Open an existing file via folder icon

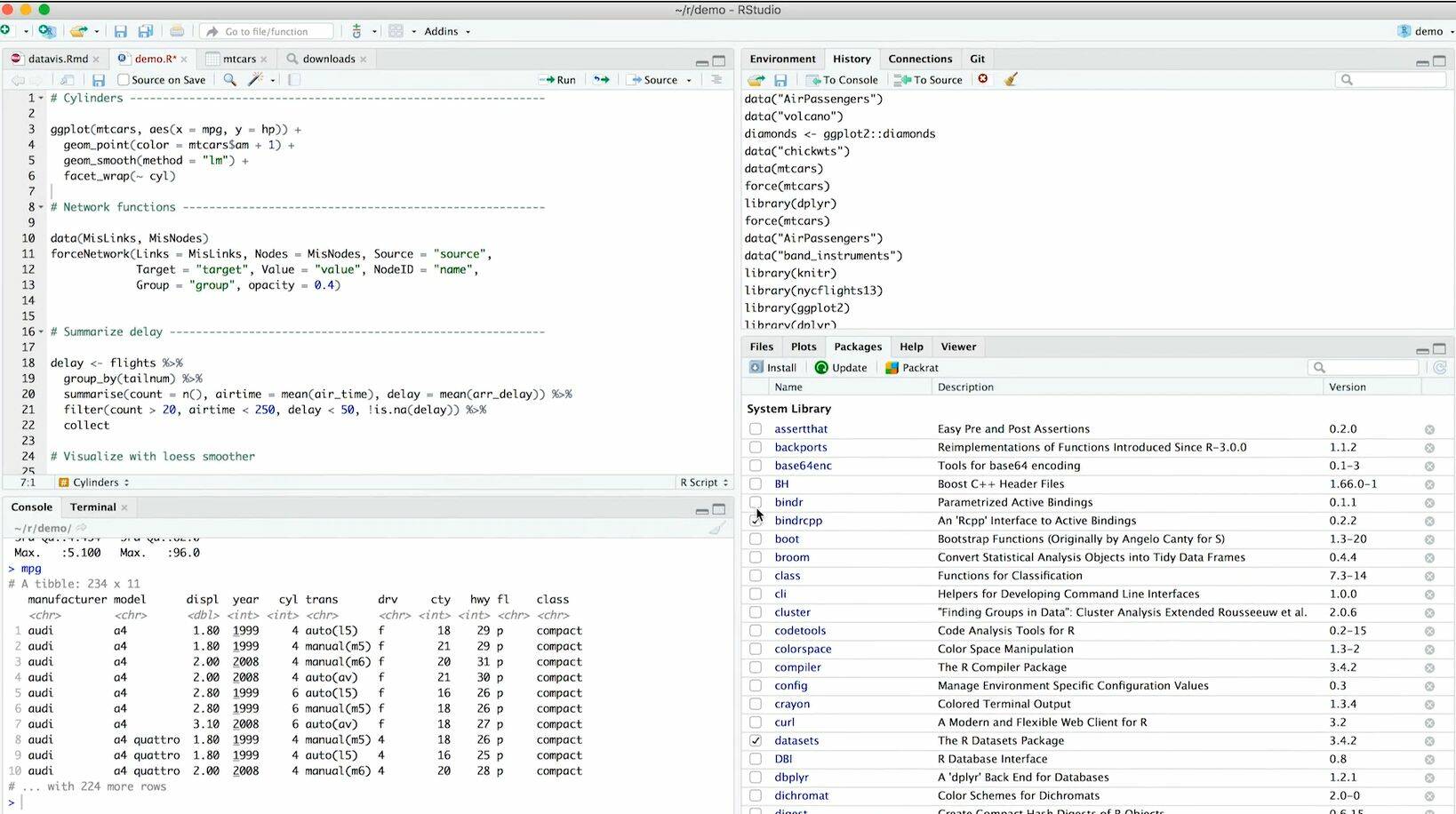[x=78, y=31]
